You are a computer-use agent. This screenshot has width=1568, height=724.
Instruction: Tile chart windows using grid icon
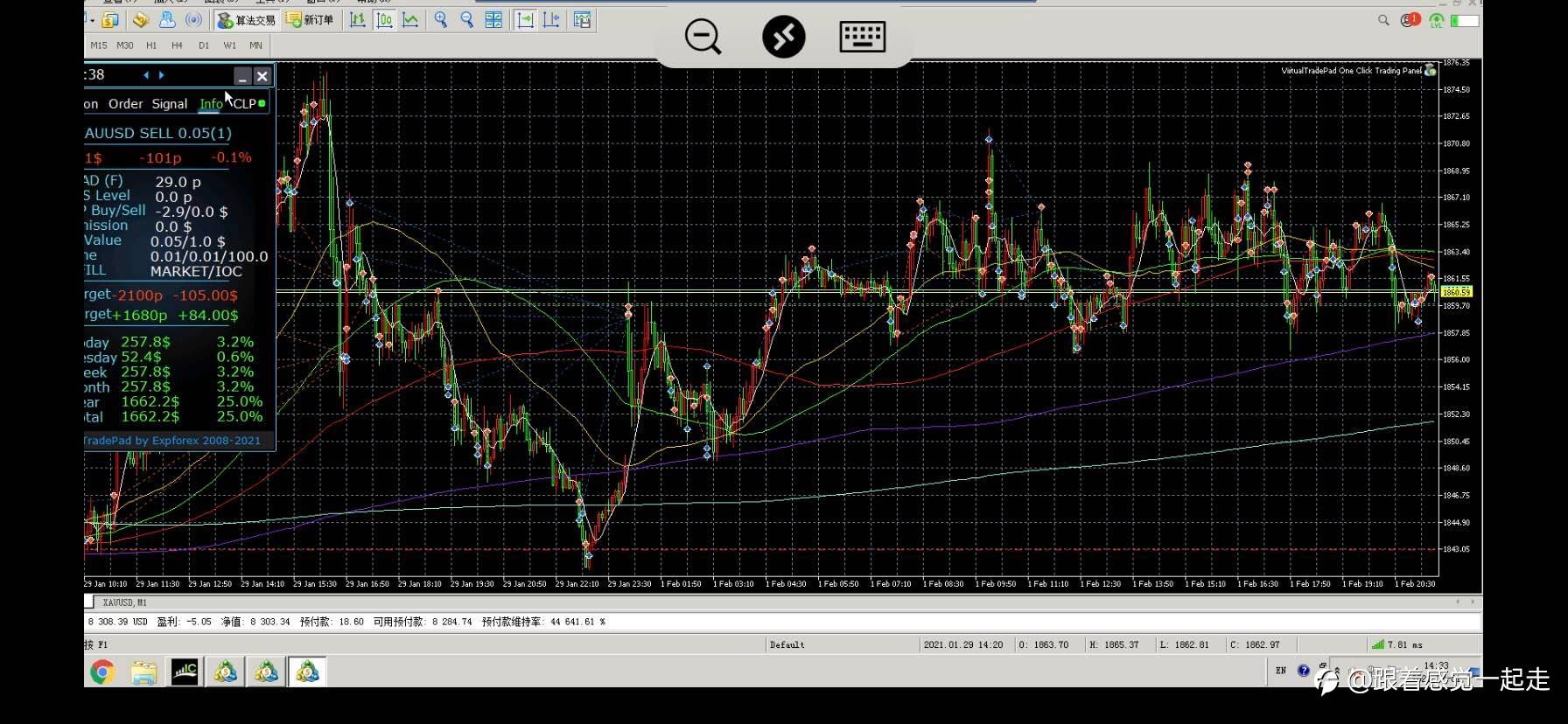(493, 20)
